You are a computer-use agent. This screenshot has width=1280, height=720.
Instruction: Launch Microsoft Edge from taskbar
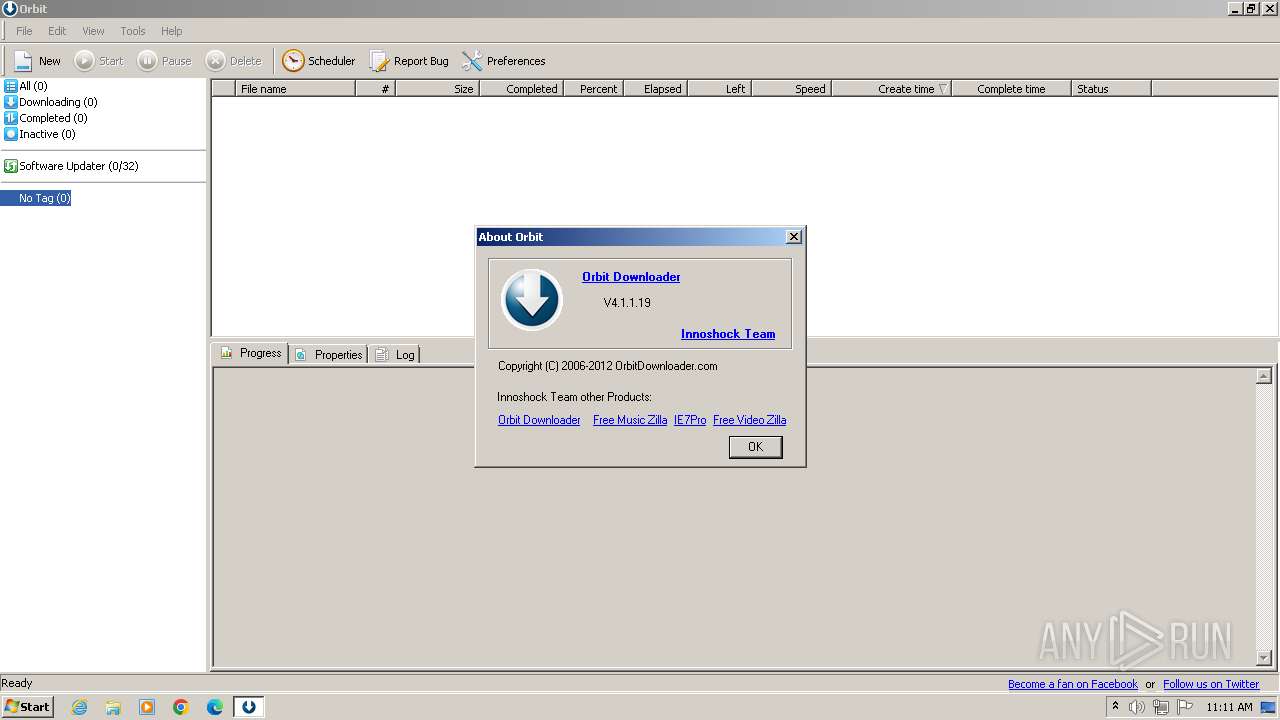[215, 707]
